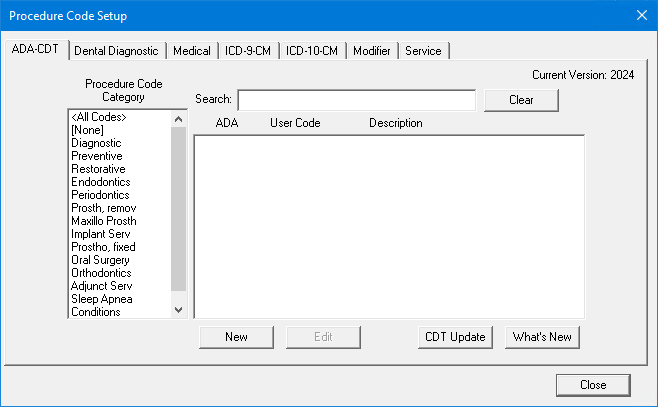Image resolution: width=658 pixels, height=407 pixels.
Task: Select the Orthodontics category
Action: 101,273
